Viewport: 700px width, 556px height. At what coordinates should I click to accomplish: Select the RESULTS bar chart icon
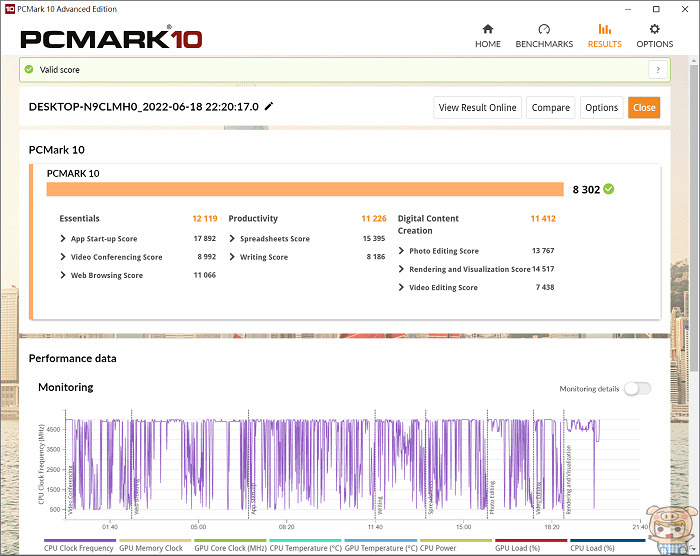(x=604, y=29)
